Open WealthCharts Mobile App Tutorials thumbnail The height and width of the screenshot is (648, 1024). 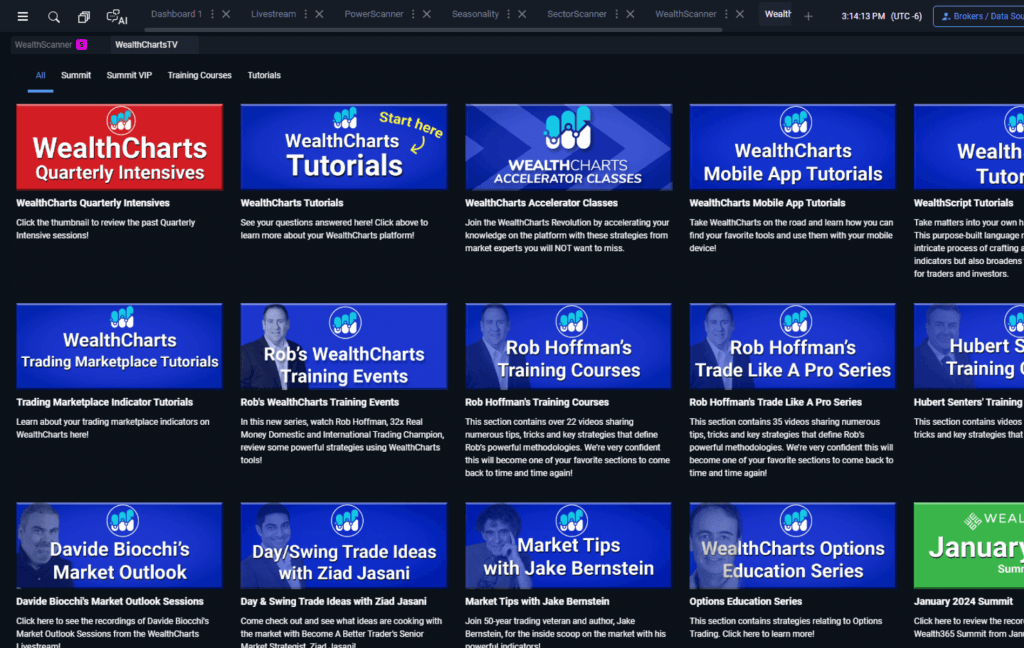[x=793, y=147]
